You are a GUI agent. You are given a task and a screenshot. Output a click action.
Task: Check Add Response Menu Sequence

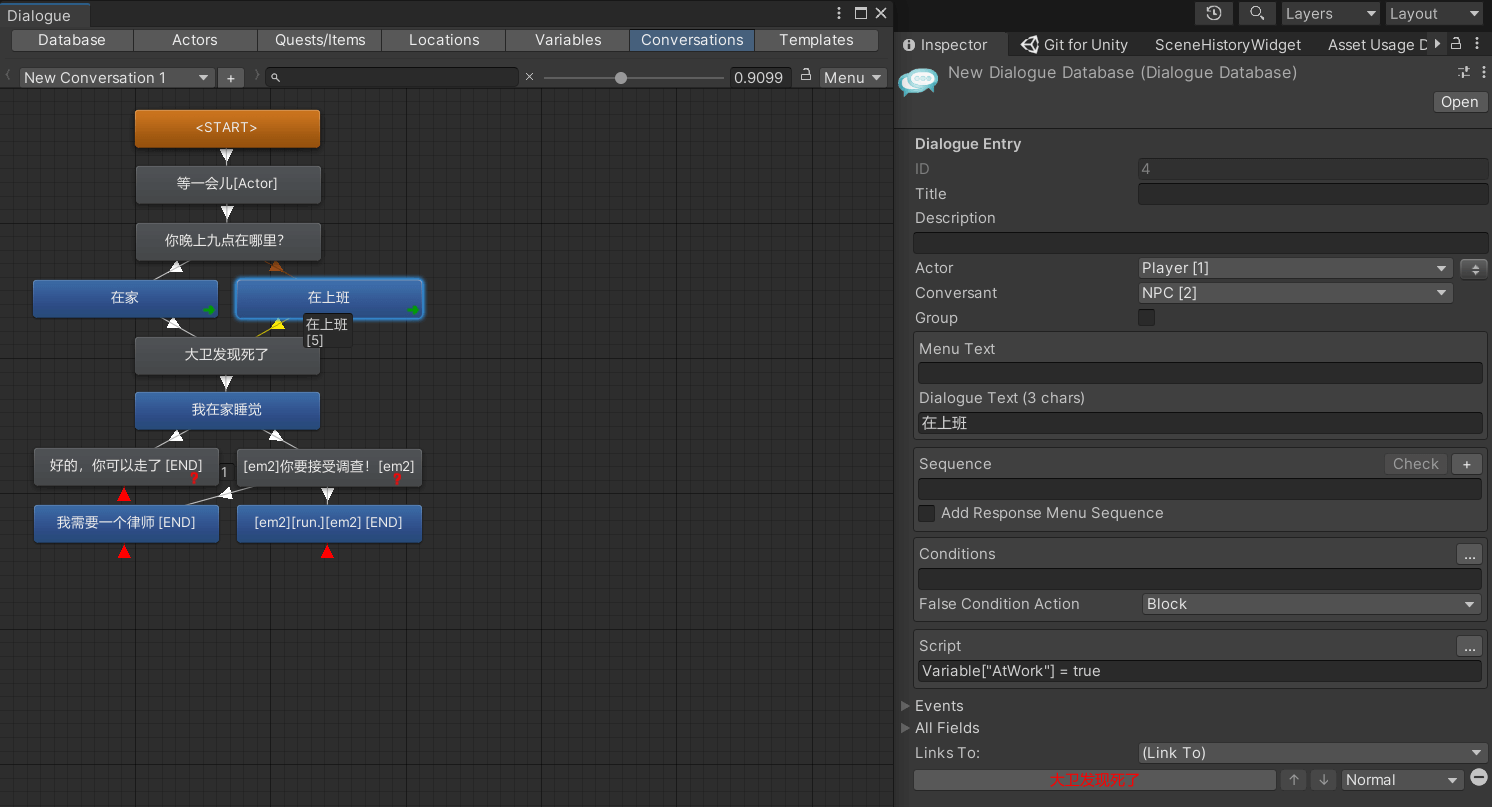pyautogui.click(x=927, y=513)
